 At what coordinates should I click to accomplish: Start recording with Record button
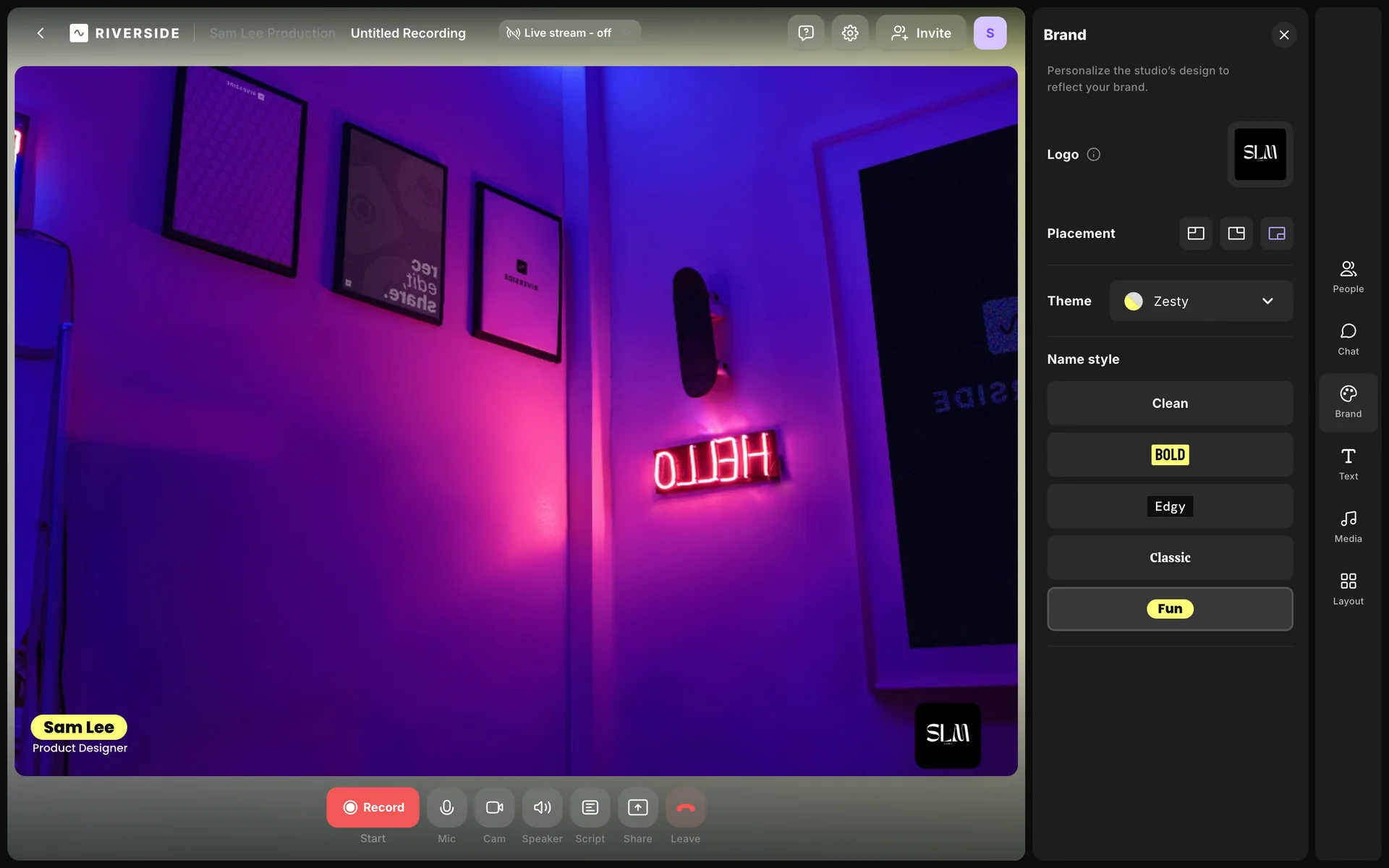pyautogui.click(x=373, y=807)
